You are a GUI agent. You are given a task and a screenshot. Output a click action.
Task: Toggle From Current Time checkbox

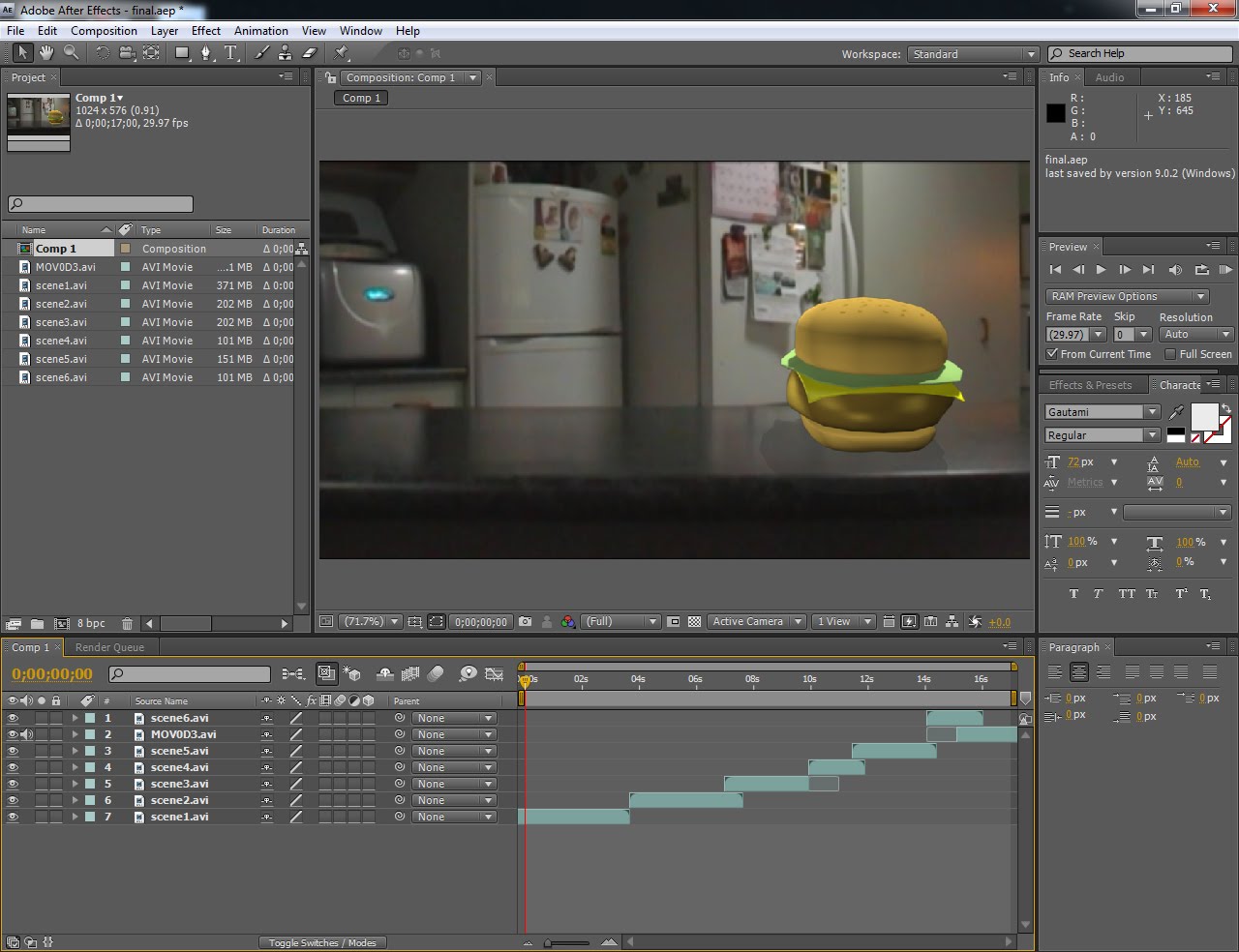pos(1052,353)
